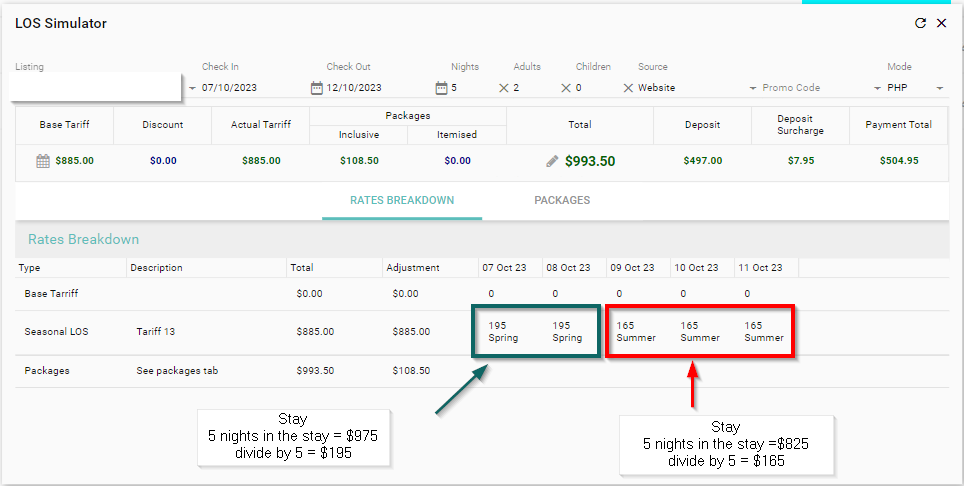The height and width of the screenshot is (486, 964).
Task: Click the refresh icon in the LOS Simulator header
Action: (920, 23)
